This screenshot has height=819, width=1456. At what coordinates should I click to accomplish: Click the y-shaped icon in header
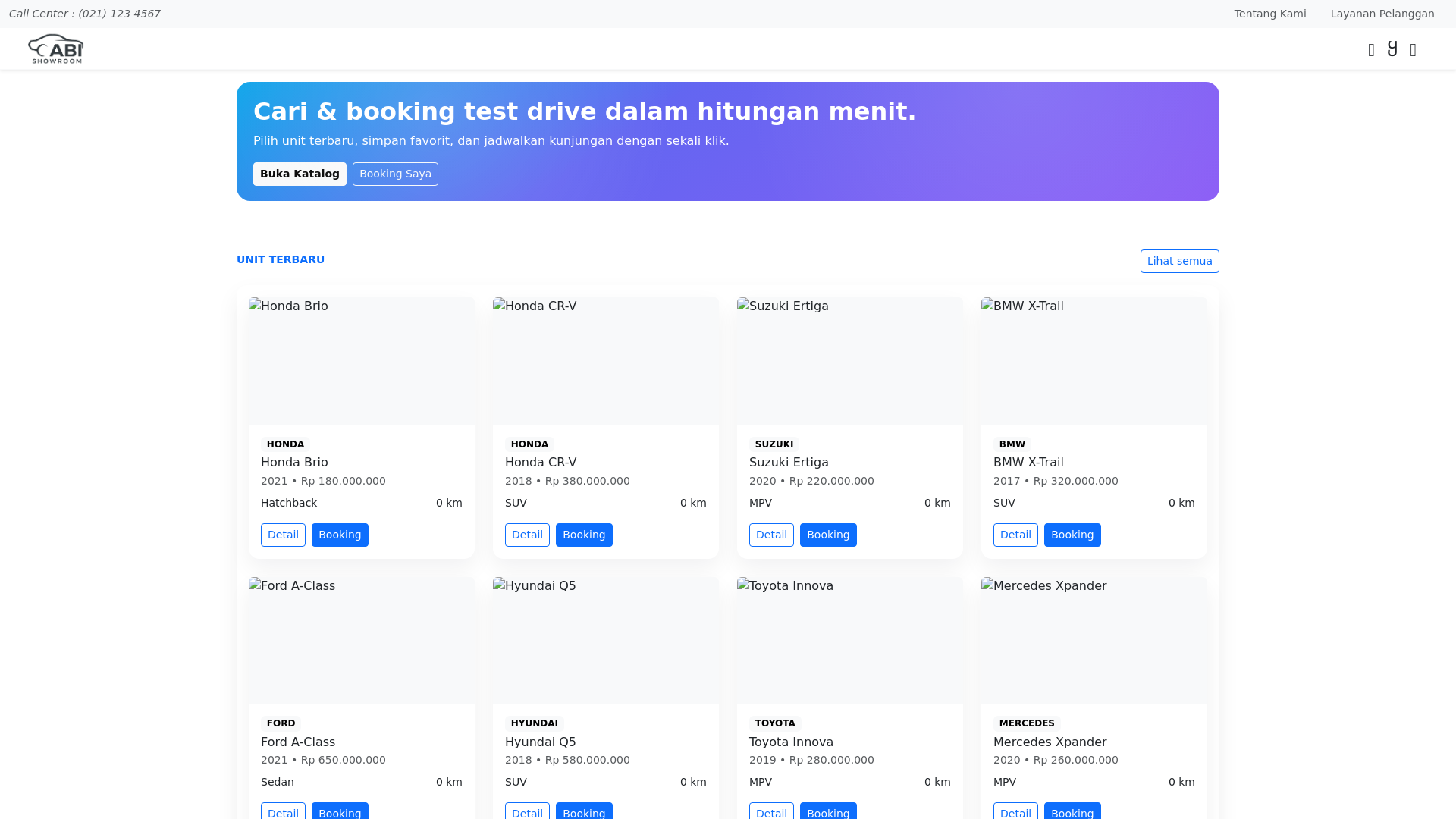(x=1392, y=49)
